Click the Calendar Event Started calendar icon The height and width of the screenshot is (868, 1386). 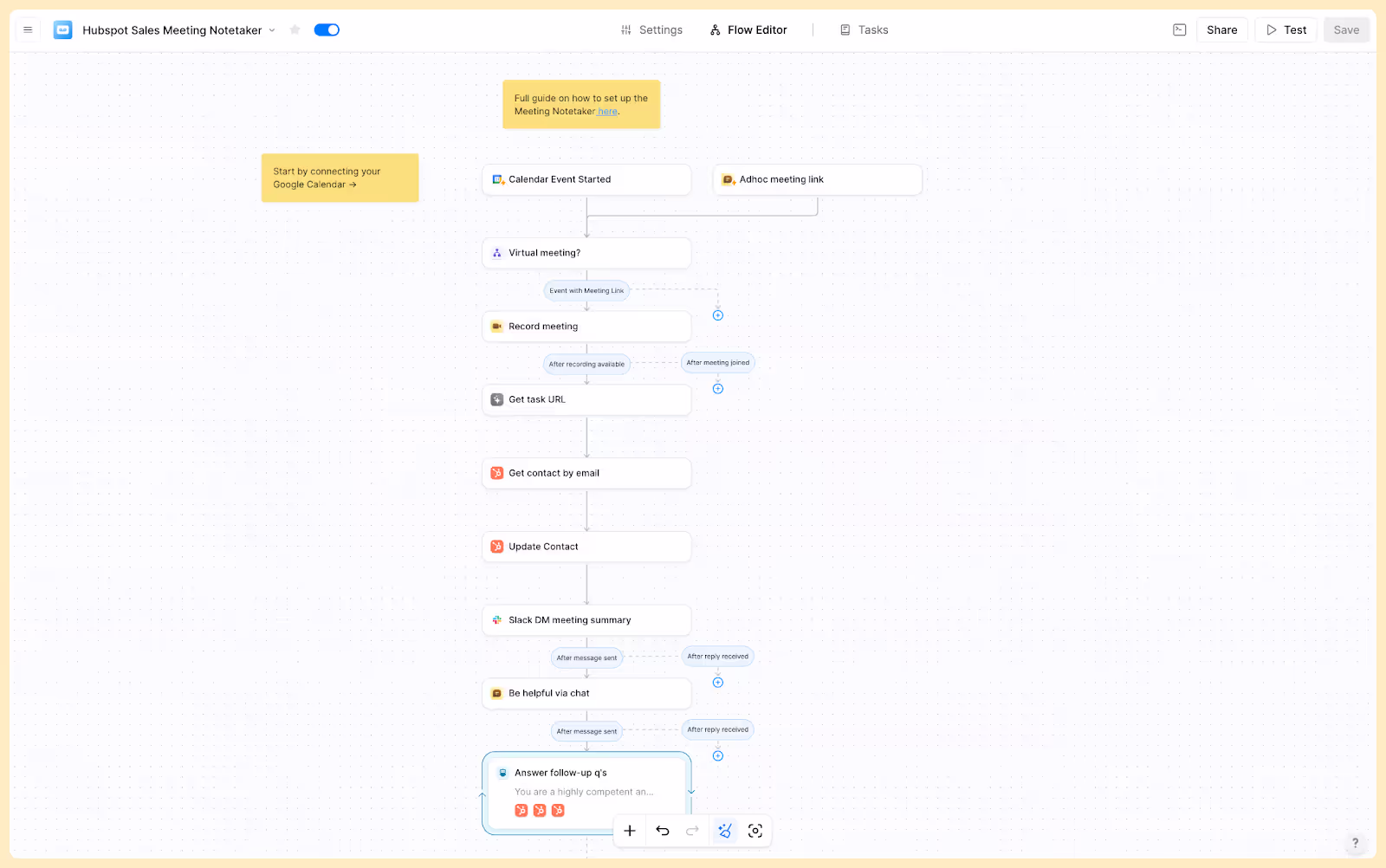click(498, 179)
